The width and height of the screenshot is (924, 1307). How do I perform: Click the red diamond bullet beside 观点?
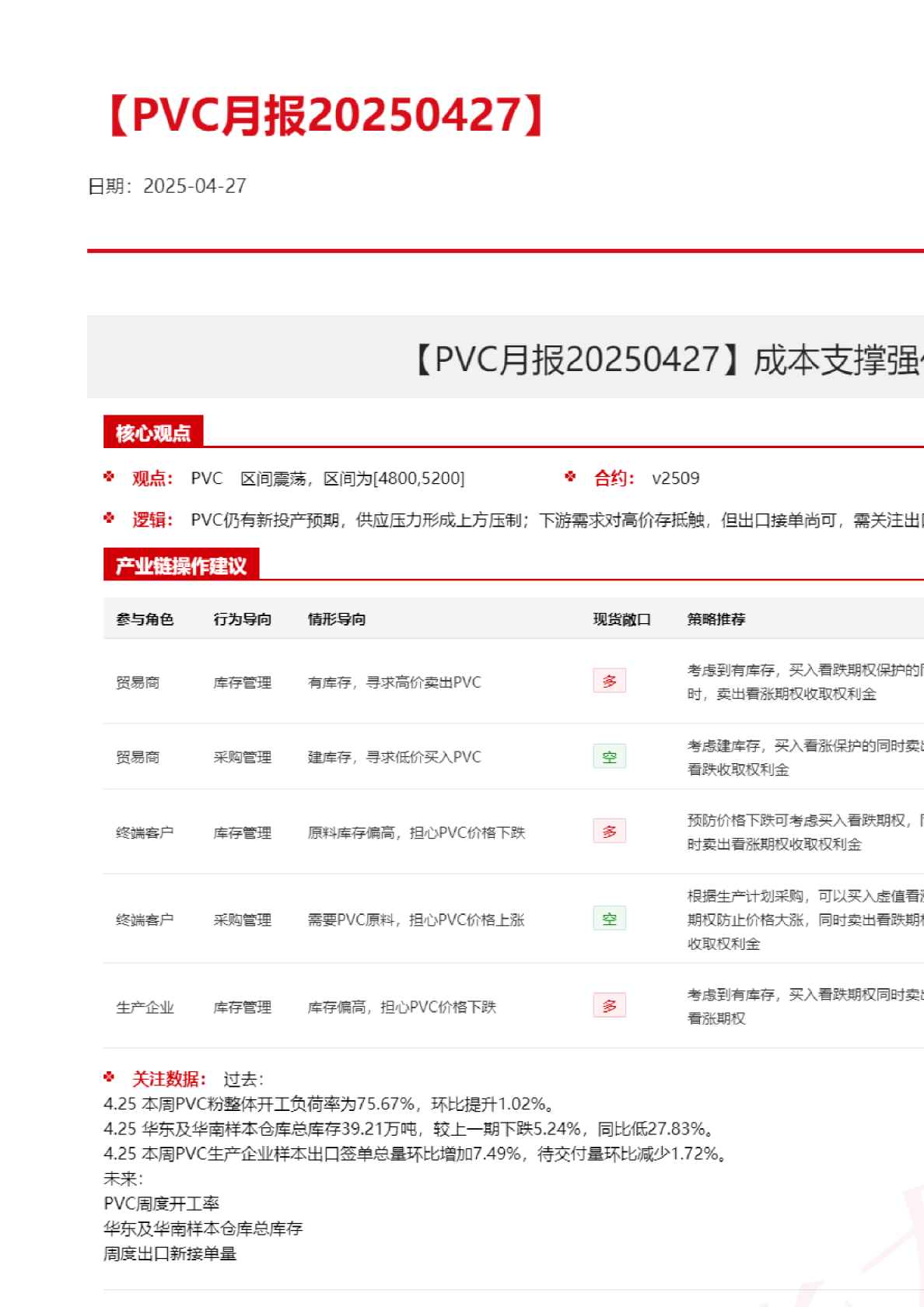109,477
